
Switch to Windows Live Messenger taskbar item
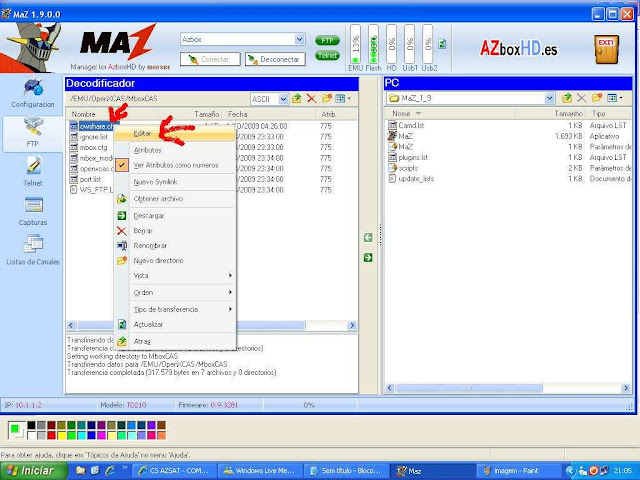260,471
